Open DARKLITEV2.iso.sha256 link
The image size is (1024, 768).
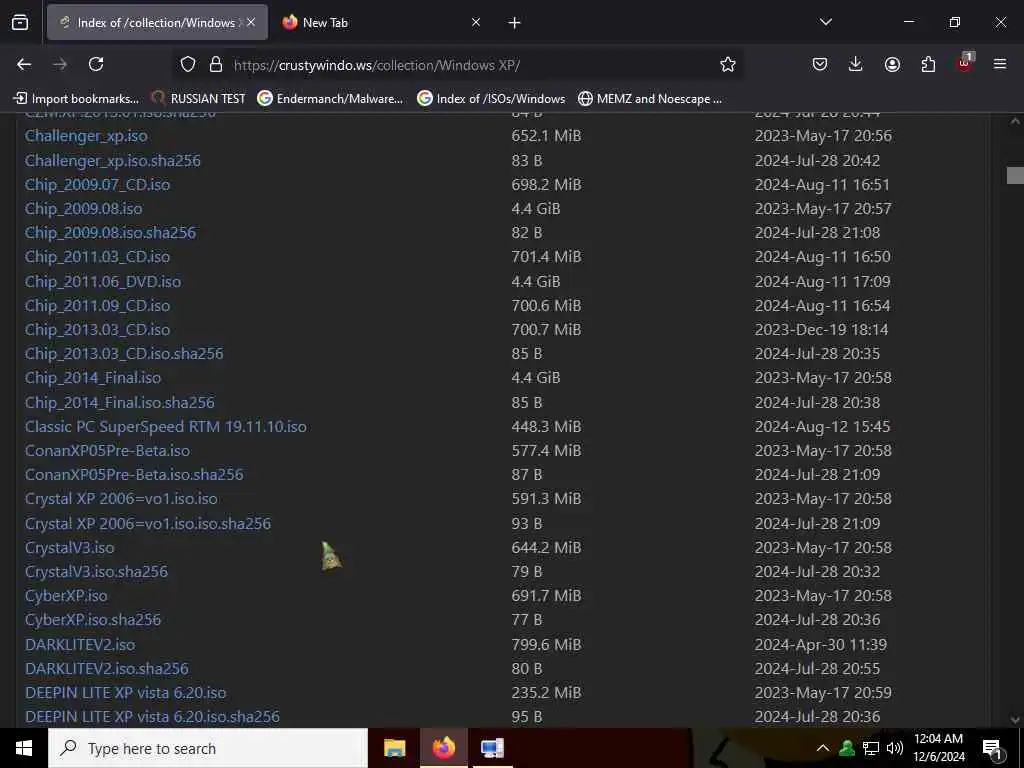[107, 669]
